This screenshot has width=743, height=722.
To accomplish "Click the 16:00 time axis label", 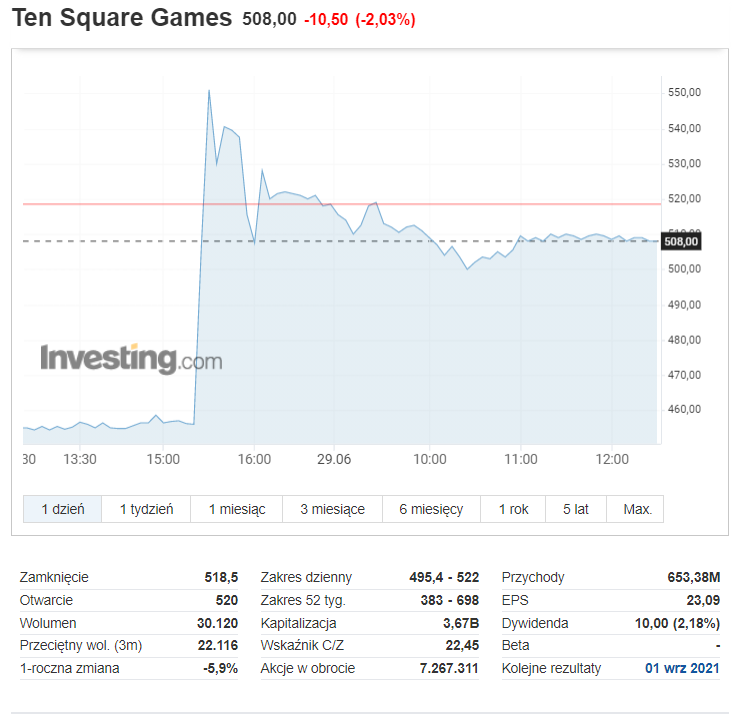I will click(254, 459).
